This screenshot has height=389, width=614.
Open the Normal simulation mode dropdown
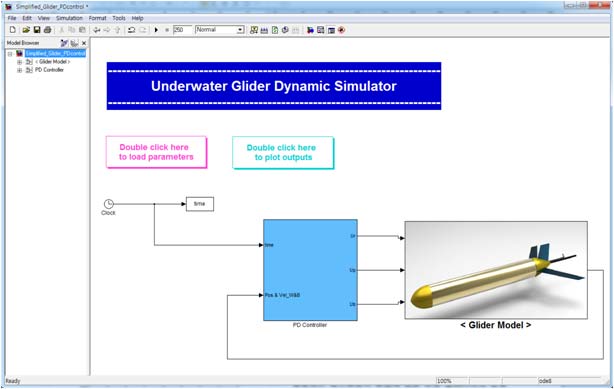click(220, 30)
